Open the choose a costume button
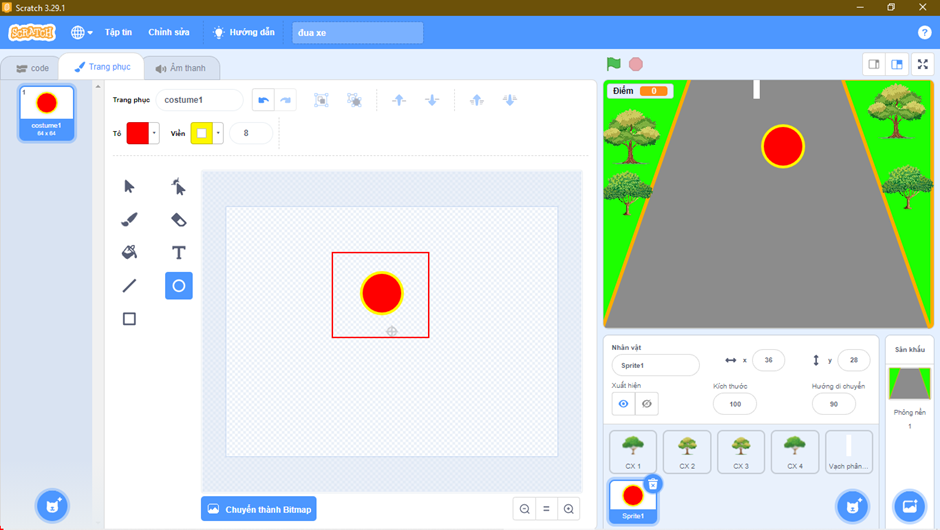940x530 pixels. click(x=52, y=506)
